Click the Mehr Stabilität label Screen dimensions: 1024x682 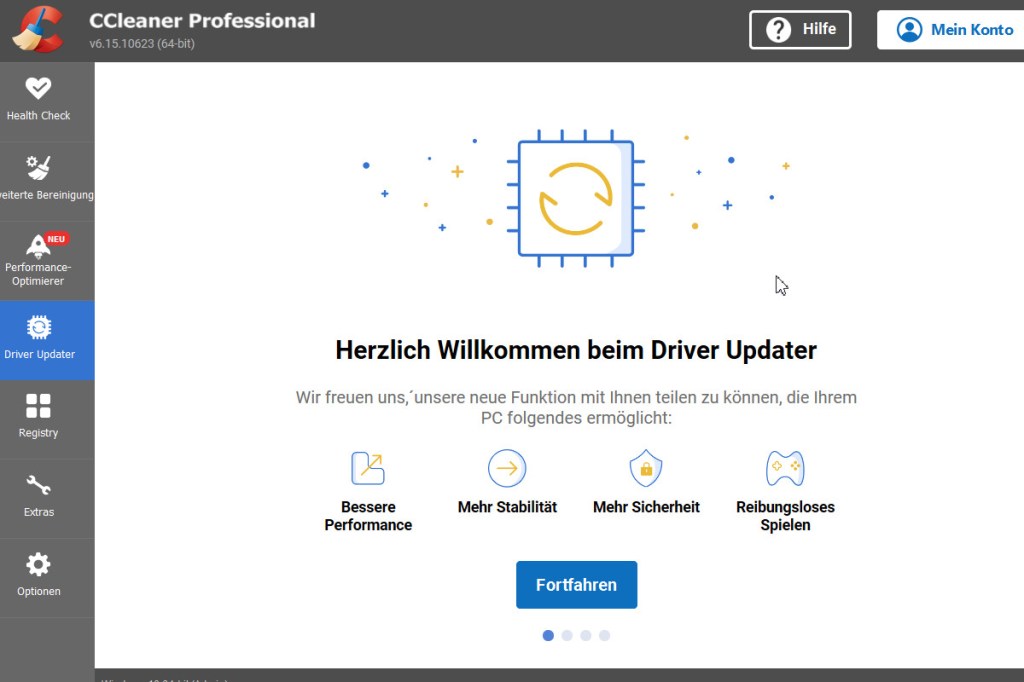tap(507, 507)
